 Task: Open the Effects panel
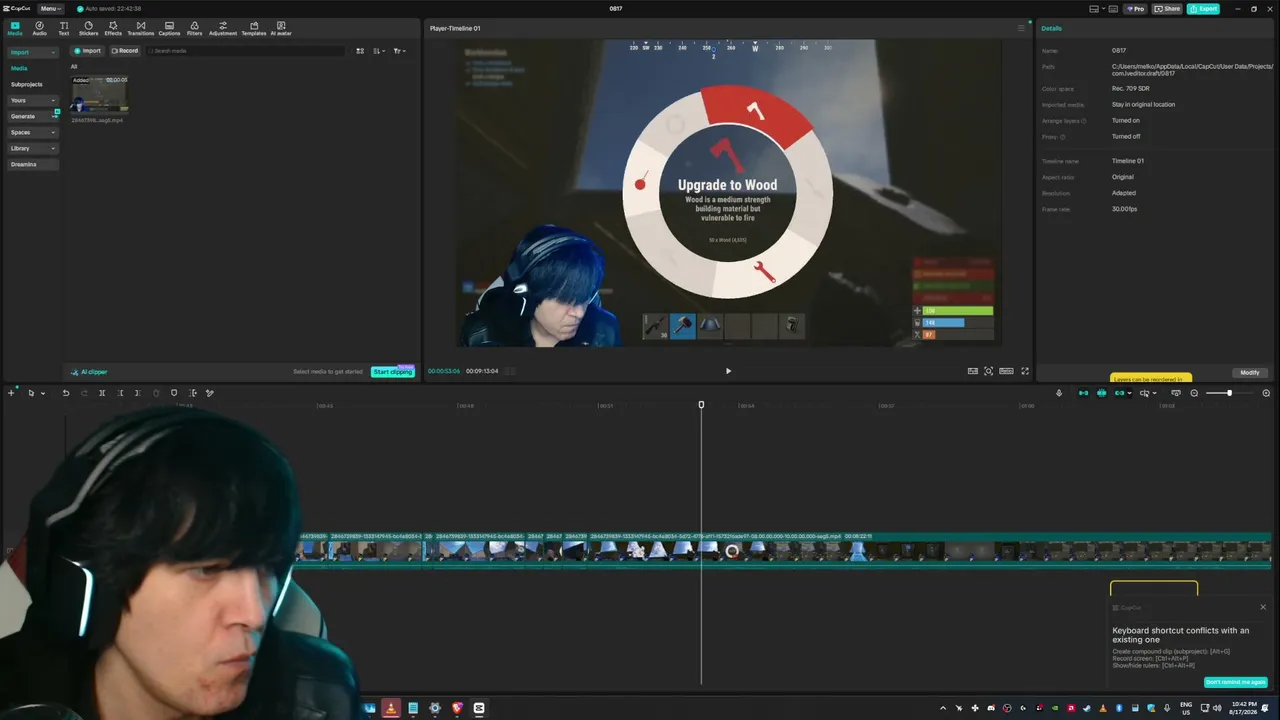click(113, 28)
